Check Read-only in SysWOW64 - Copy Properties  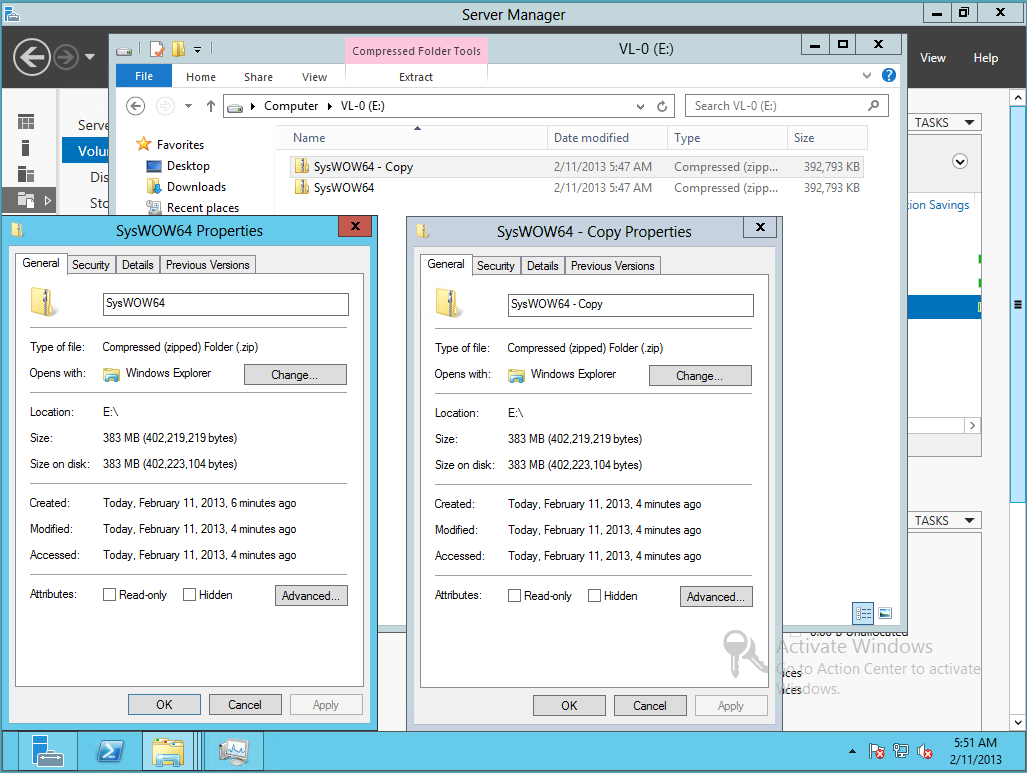click(514, 595)
